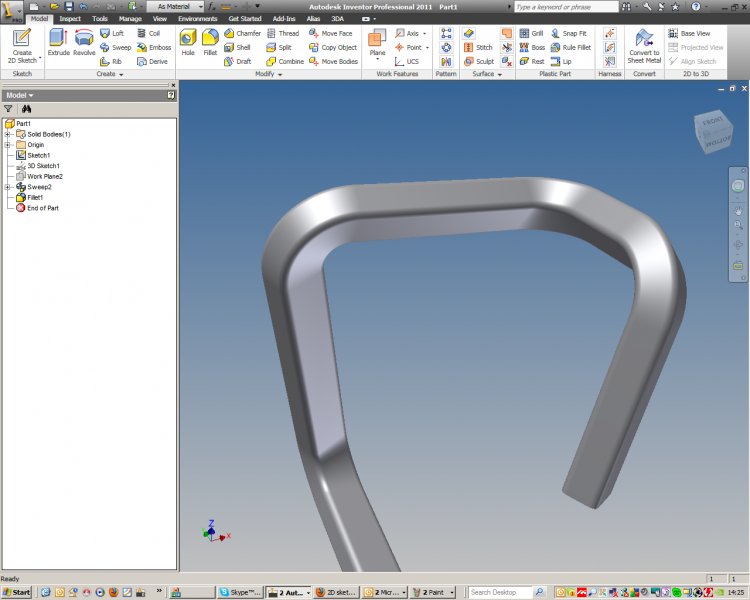
Task: Open the Manage tab
Action: 130,19
